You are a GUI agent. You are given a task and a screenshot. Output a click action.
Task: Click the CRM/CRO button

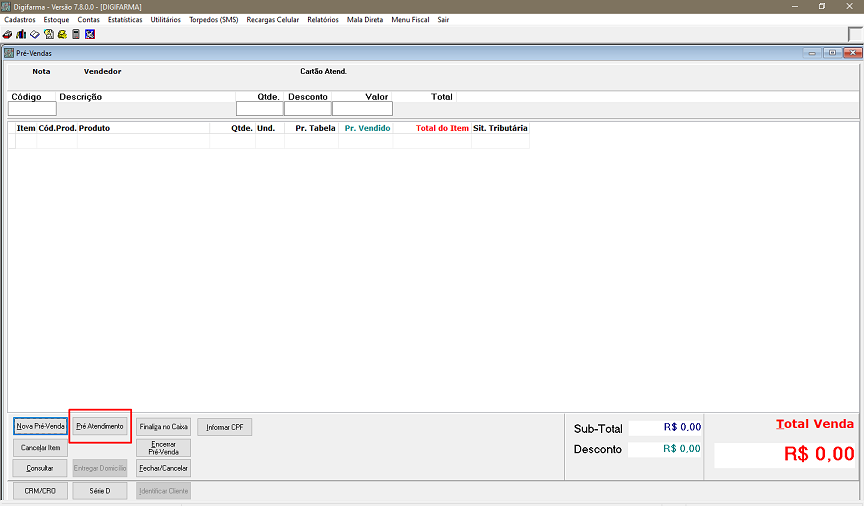(x=40, y=490)
